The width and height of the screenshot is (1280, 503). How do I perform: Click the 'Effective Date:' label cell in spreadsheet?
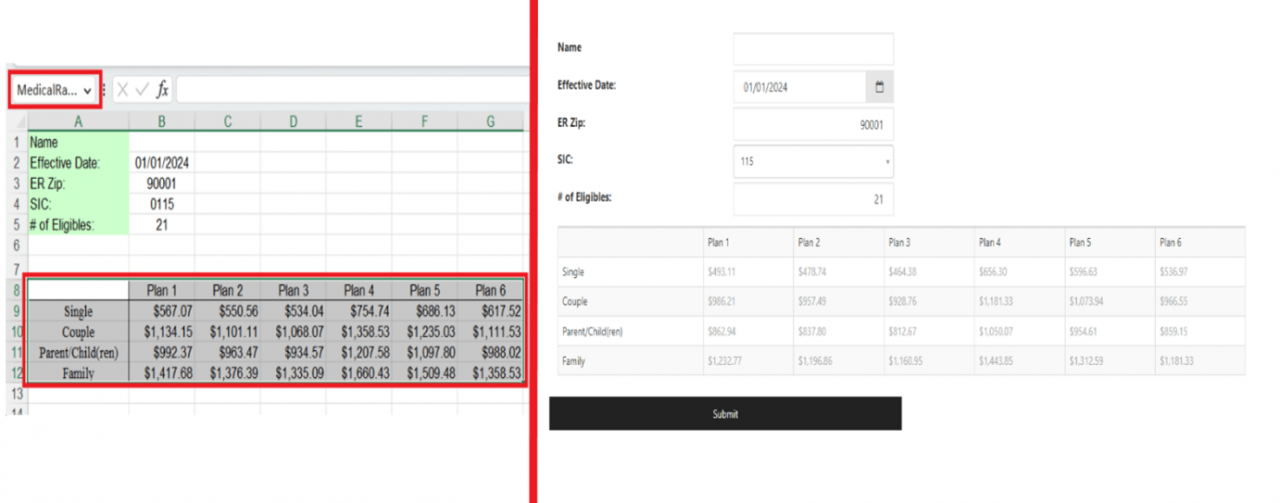79,163
